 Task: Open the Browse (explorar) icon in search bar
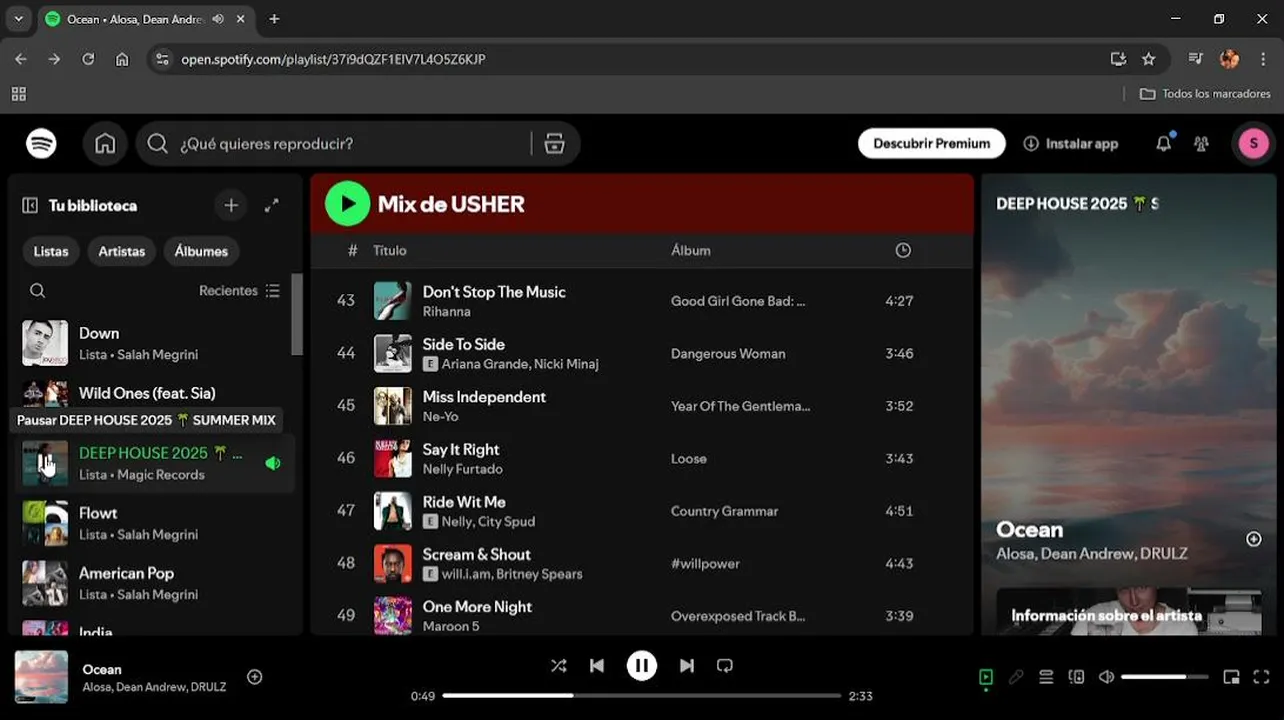[554, 144]
